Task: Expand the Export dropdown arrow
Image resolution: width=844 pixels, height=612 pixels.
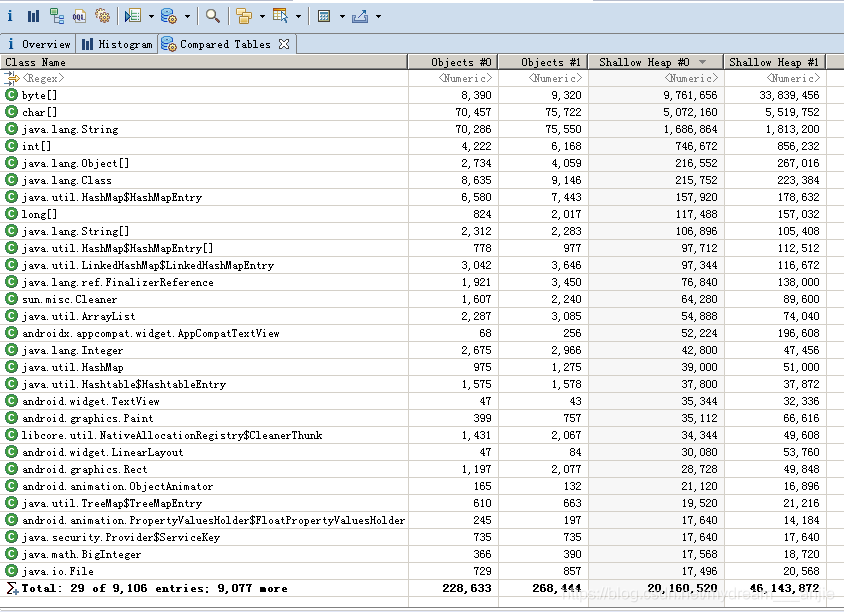Action: pyautogui.click(x=378, y=17)
